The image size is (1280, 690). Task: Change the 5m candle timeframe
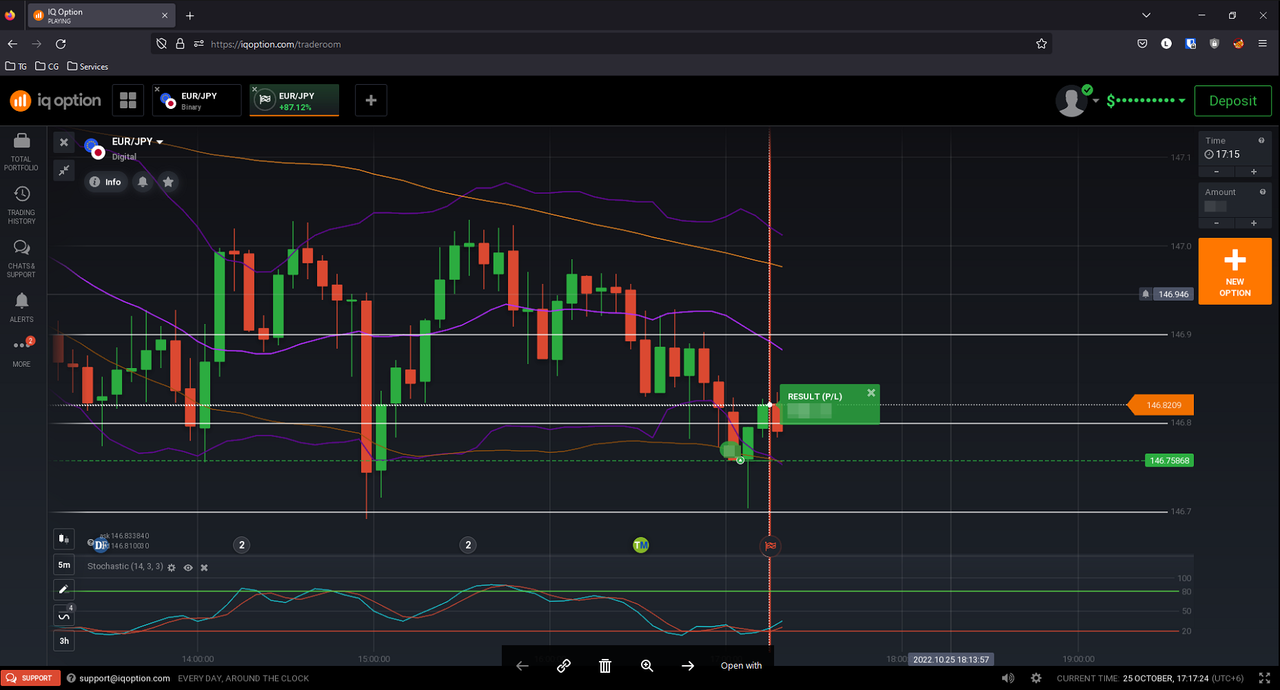pyautogui.click(x=64, y=565)
